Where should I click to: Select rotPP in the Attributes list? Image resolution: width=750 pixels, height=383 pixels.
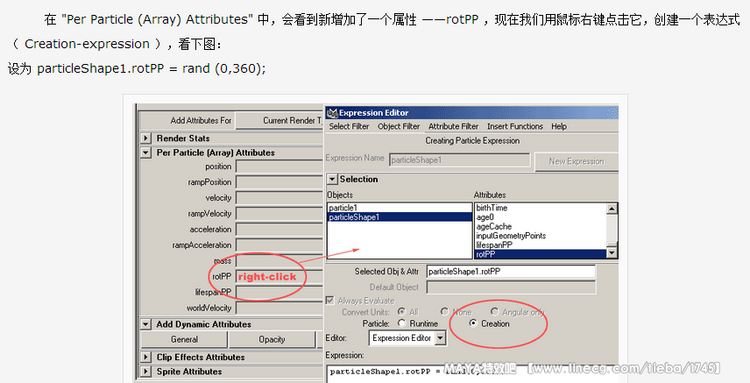point(540,254)
